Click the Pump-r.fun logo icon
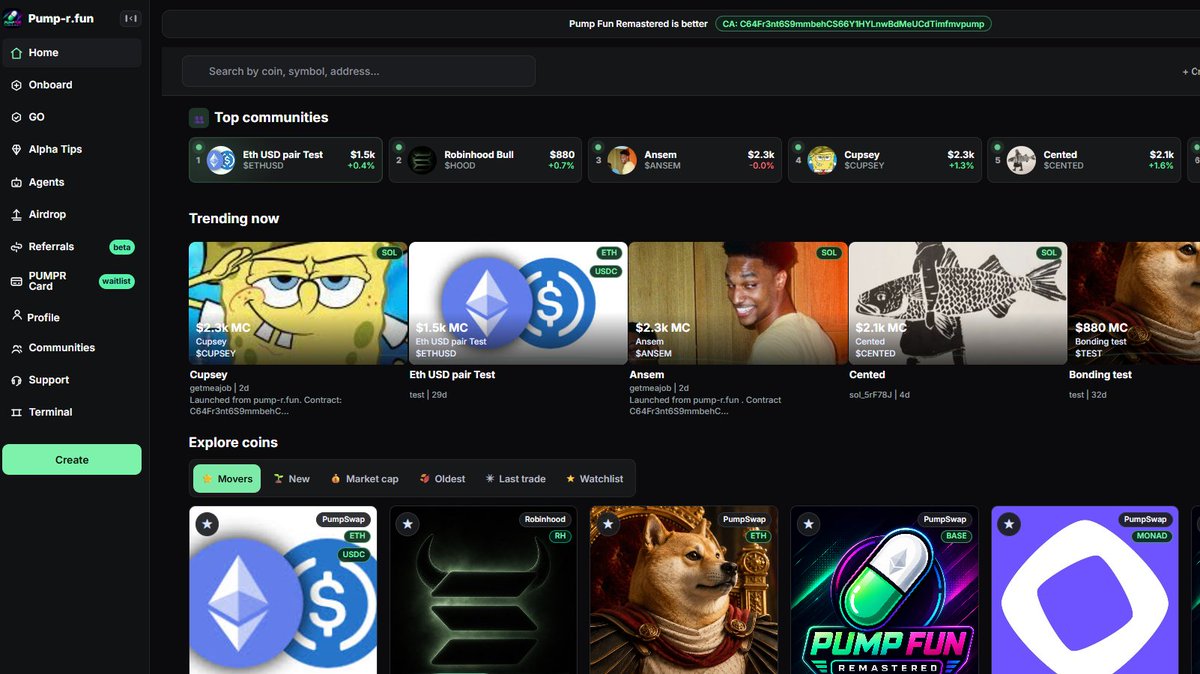1200x674 pixels. pyautogui.click(x=13, y=18)
